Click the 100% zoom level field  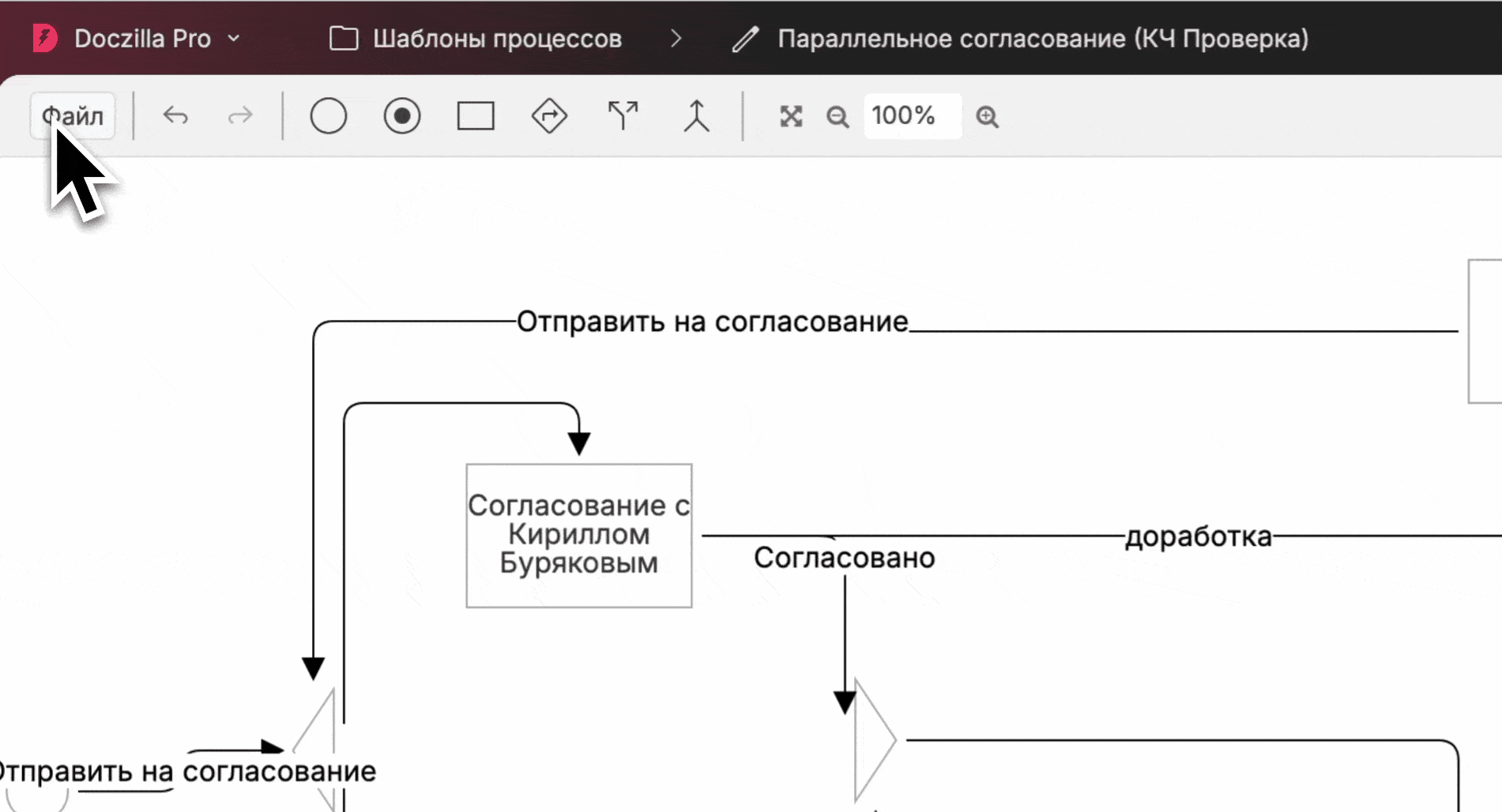913,116
